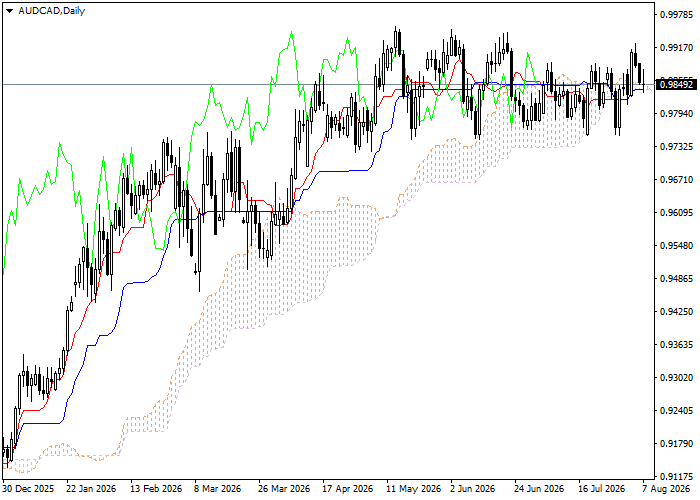Viewport: 700px width, 500px height.
Task: Select the 7 Aug 2026 date label
Action: coord(666,489)
